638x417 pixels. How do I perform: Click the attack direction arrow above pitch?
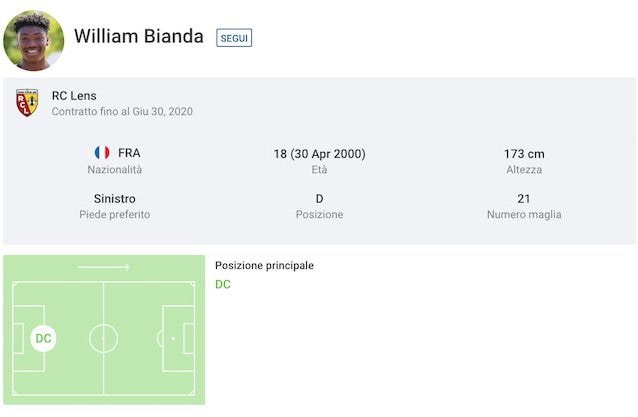104,267
